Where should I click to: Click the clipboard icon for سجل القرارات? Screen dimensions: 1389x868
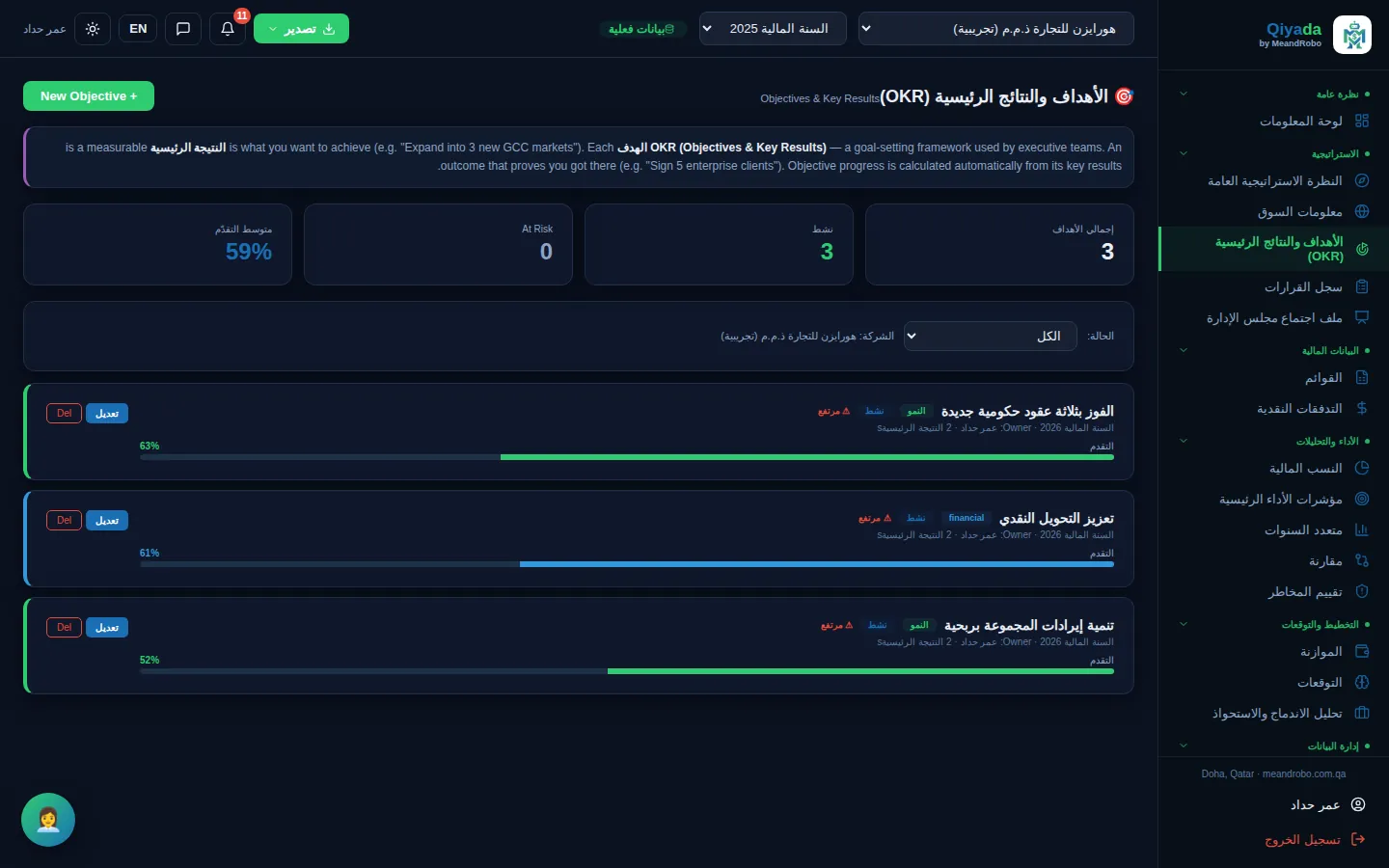click(1362, 286)
